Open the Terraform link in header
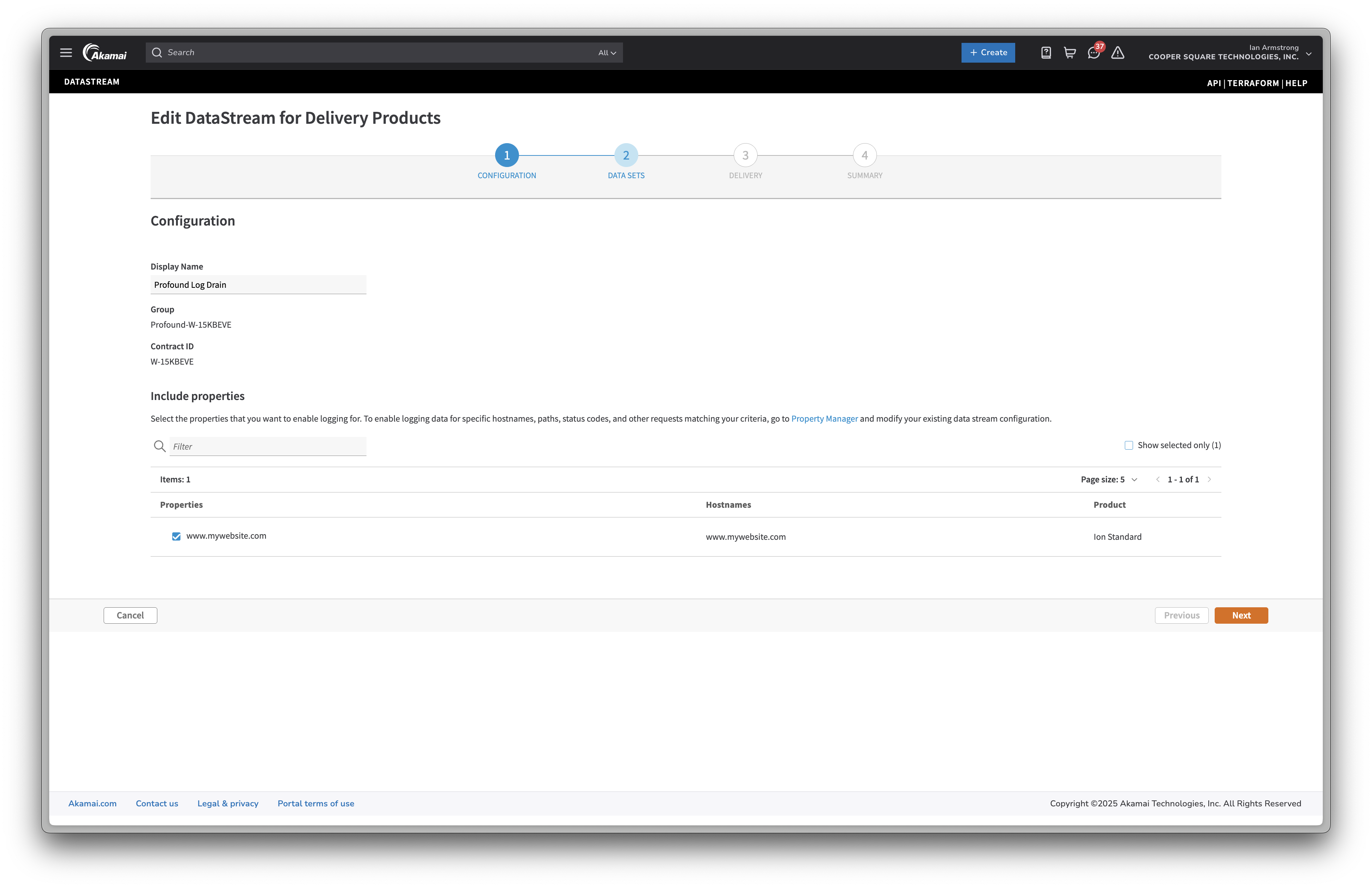This screenshot has width=1372, height=888. coord(1253,83)
